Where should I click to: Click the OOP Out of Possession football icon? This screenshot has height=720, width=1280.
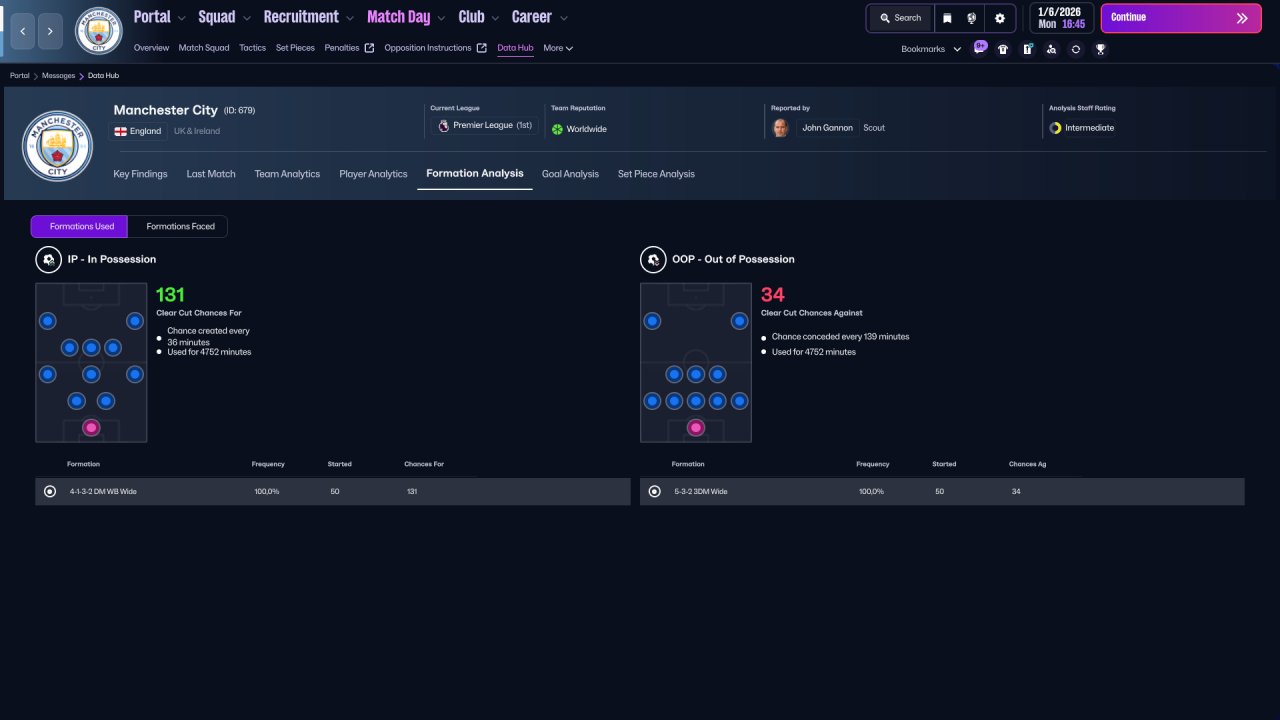pyautogui.click(x=652, y=260)
